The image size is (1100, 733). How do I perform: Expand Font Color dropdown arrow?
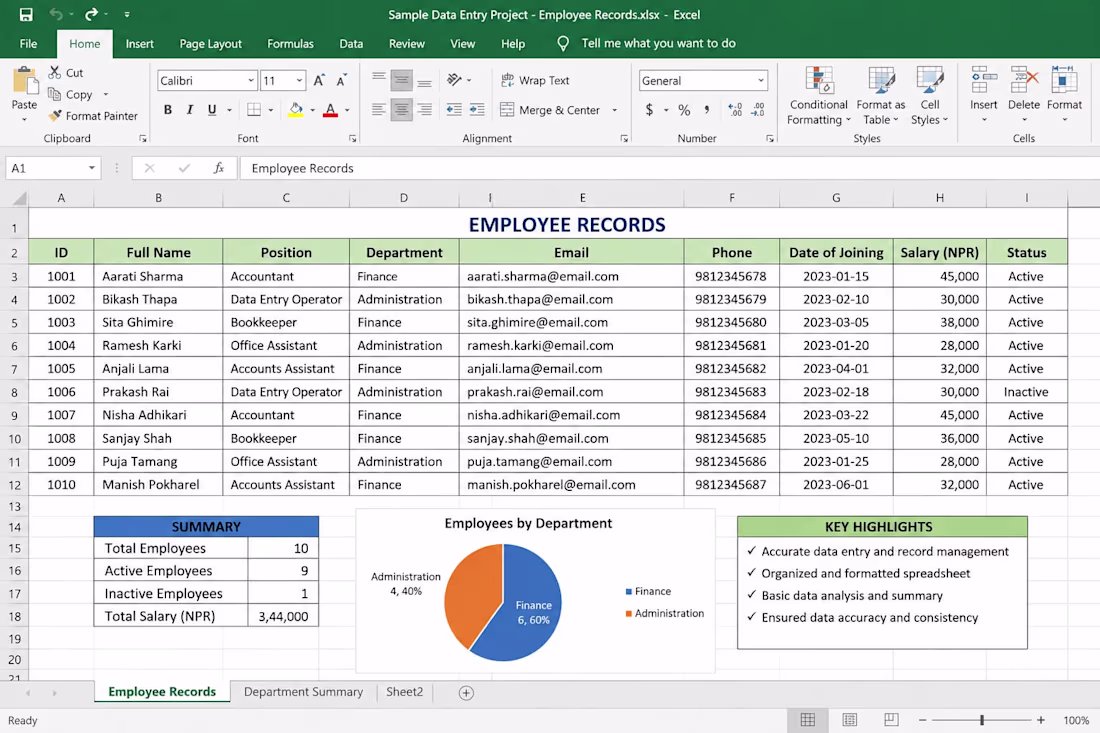pos(347,111)
